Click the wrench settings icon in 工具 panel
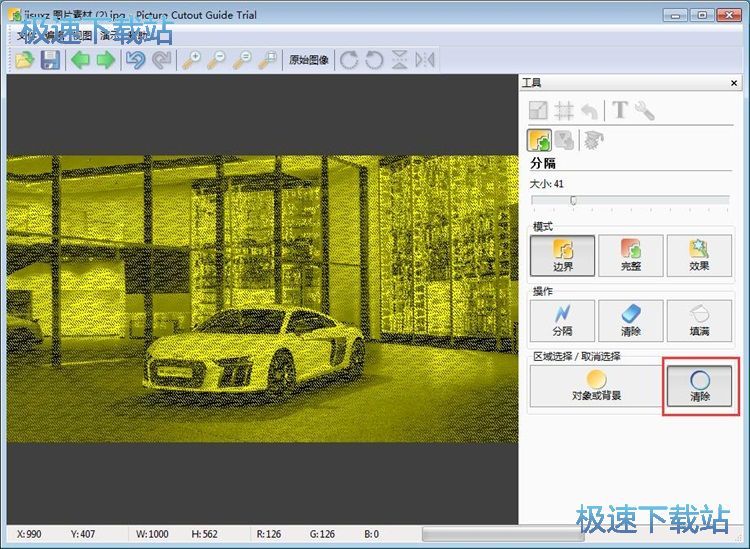Viewport: 750px width, 549px height. (645, 111)
